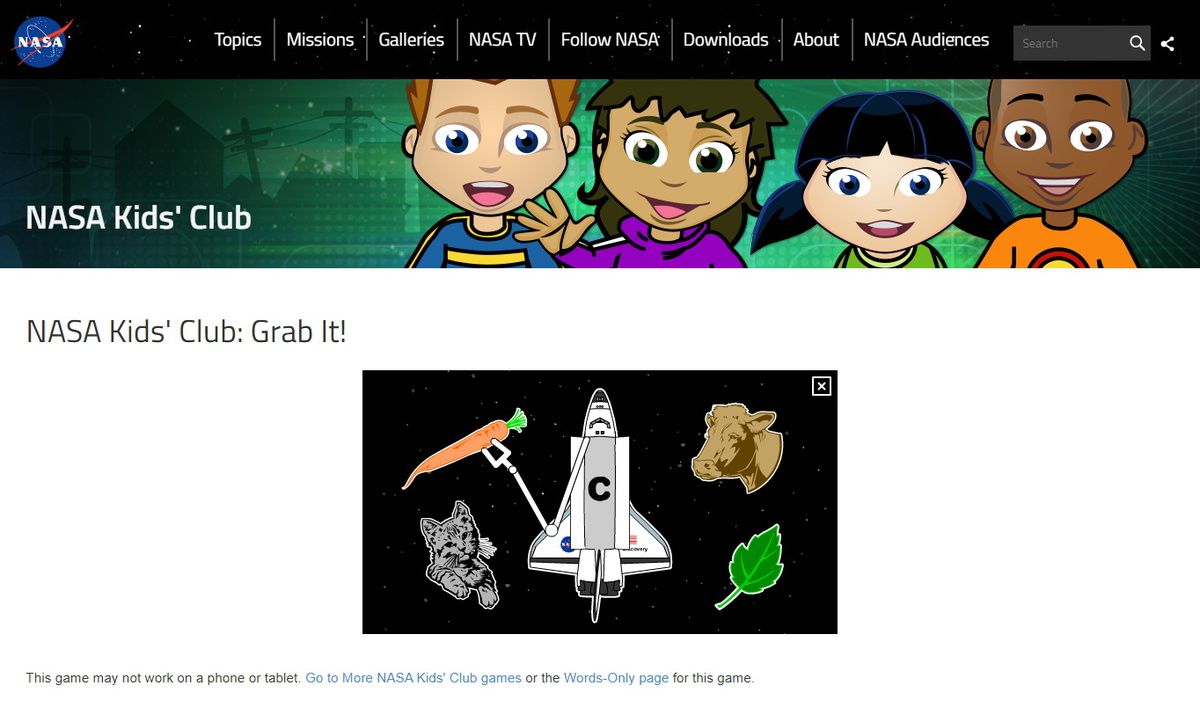This screenshot has width=1200, height=722.
Task: Open the Follow NASA menu
Action: (610, 40)
